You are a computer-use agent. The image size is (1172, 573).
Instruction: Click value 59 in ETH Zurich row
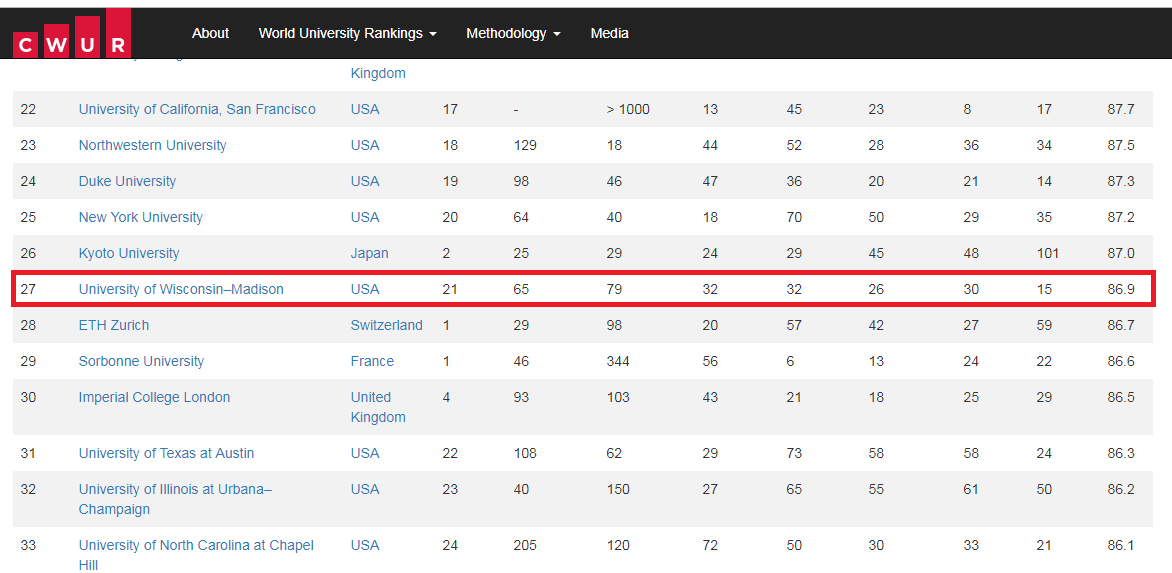pos(1044,325)
